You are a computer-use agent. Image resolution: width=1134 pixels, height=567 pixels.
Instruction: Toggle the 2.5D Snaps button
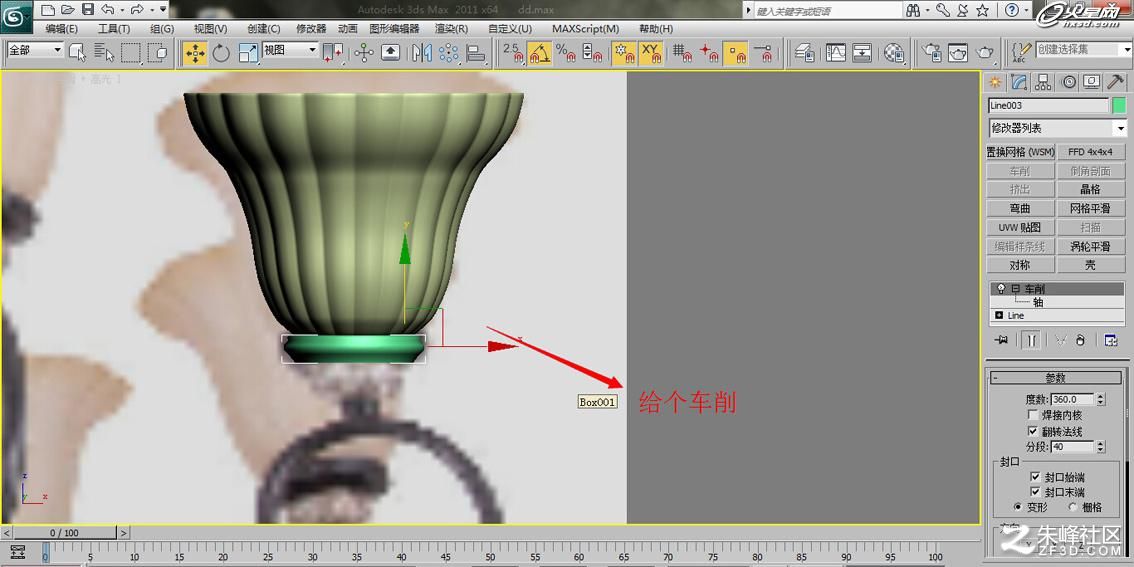coord(513,52)
